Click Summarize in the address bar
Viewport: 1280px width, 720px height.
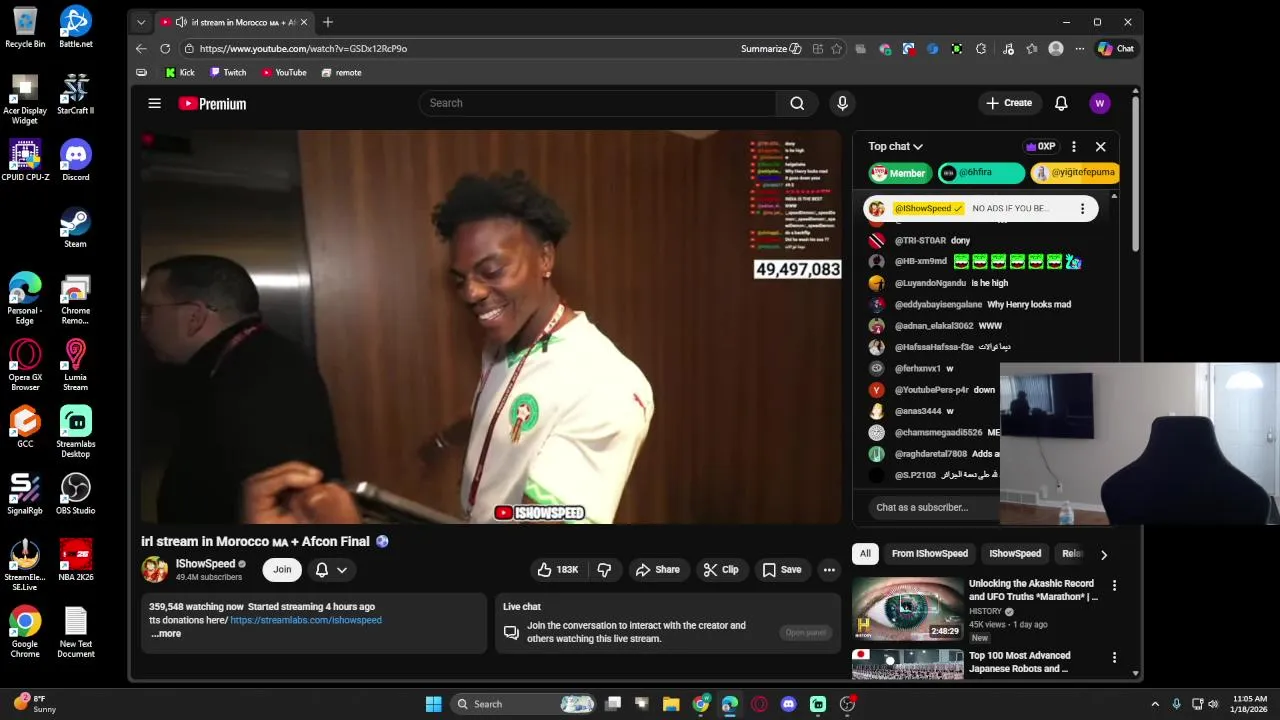click(771, 48)
